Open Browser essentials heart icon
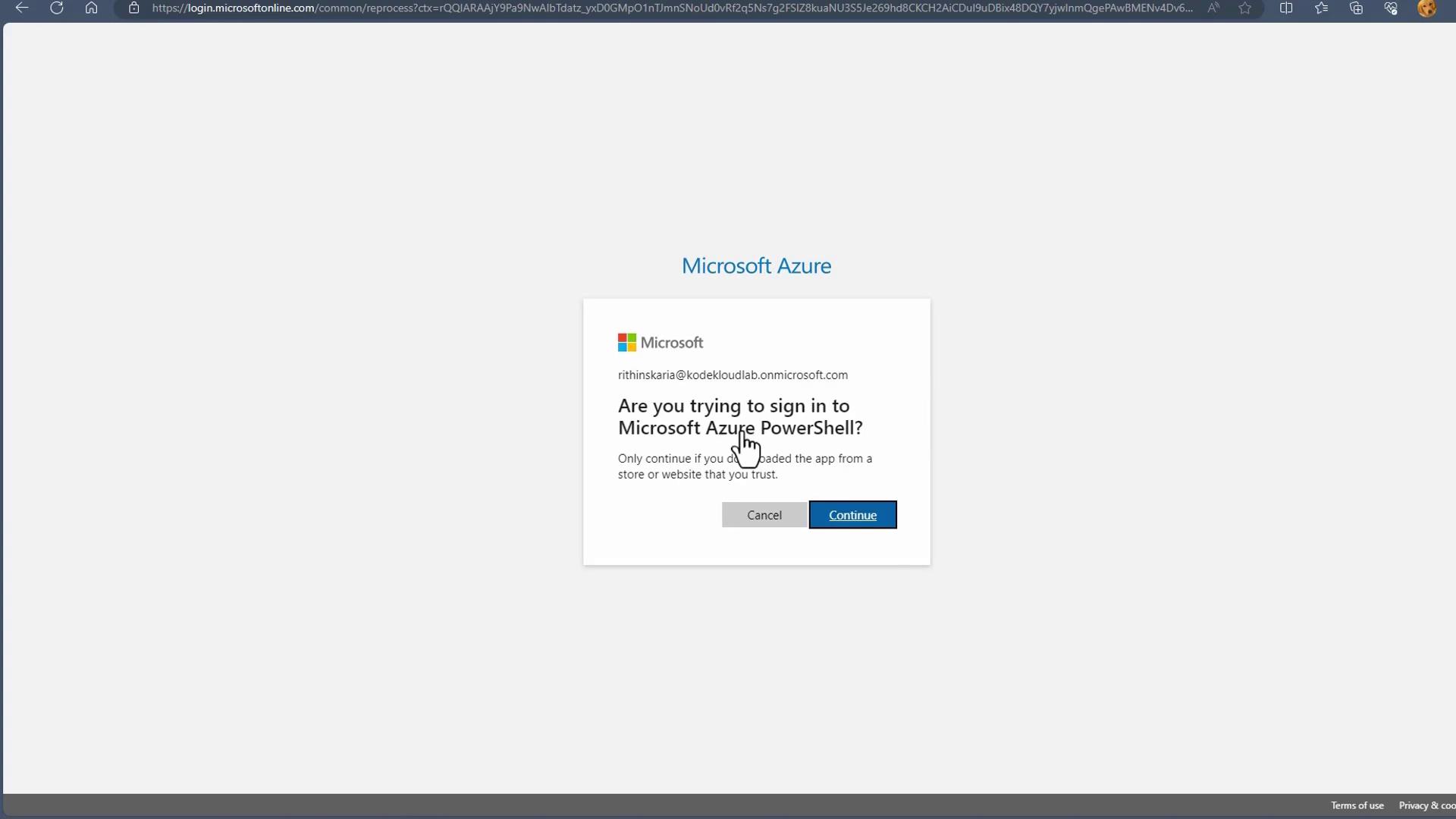Image resolution: width=1456 pixels, height=819 pixels. 1391,8
